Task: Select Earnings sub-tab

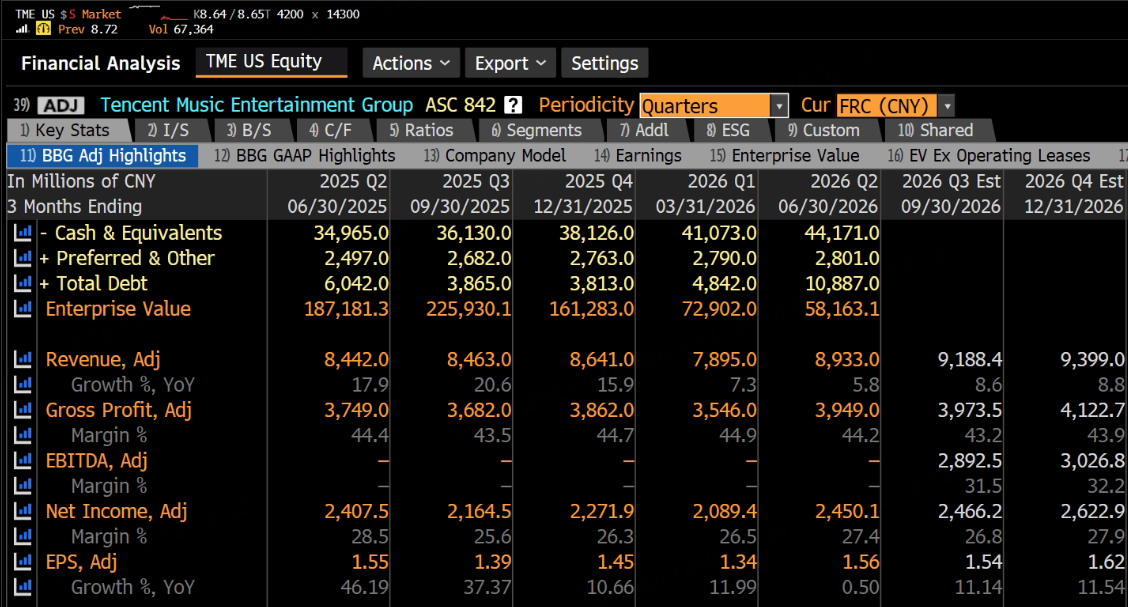Action: tap(638, 155)
